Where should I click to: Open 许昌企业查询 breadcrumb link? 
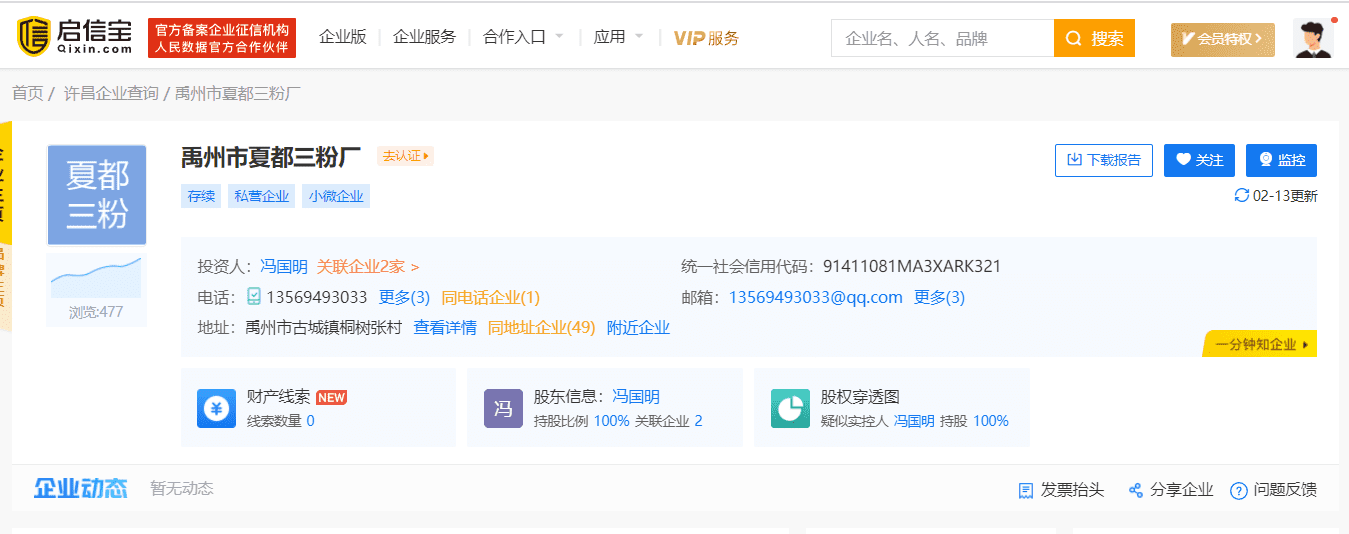[111, 93]
